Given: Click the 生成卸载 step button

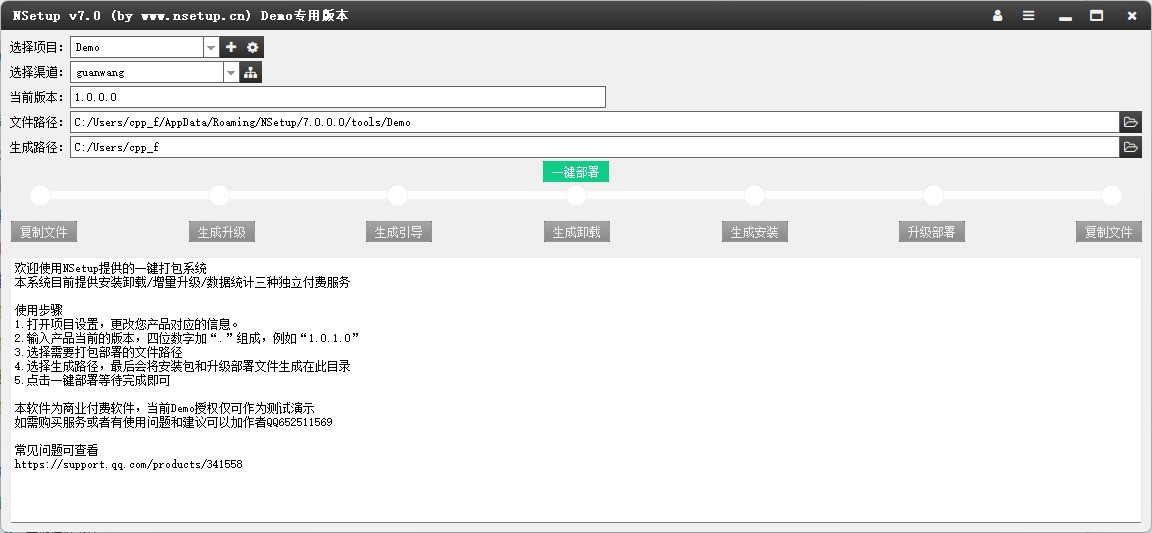Looking at the screenshot, I should pyautogui.click(x=577, y=232).
